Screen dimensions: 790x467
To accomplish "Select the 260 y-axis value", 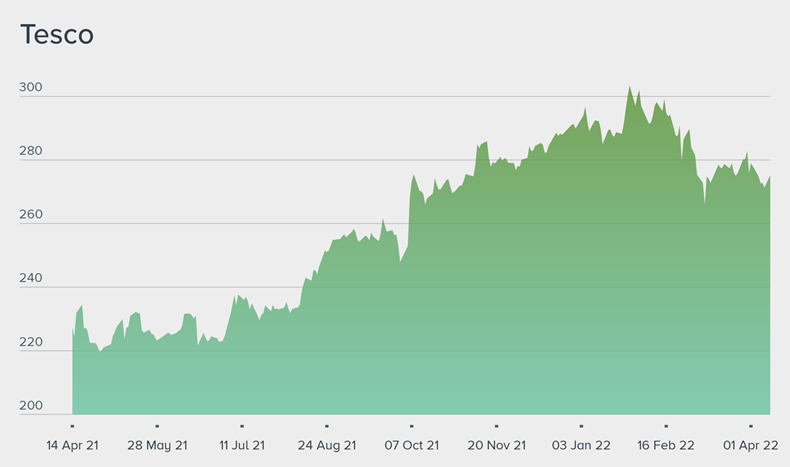I will pos(31,215).
